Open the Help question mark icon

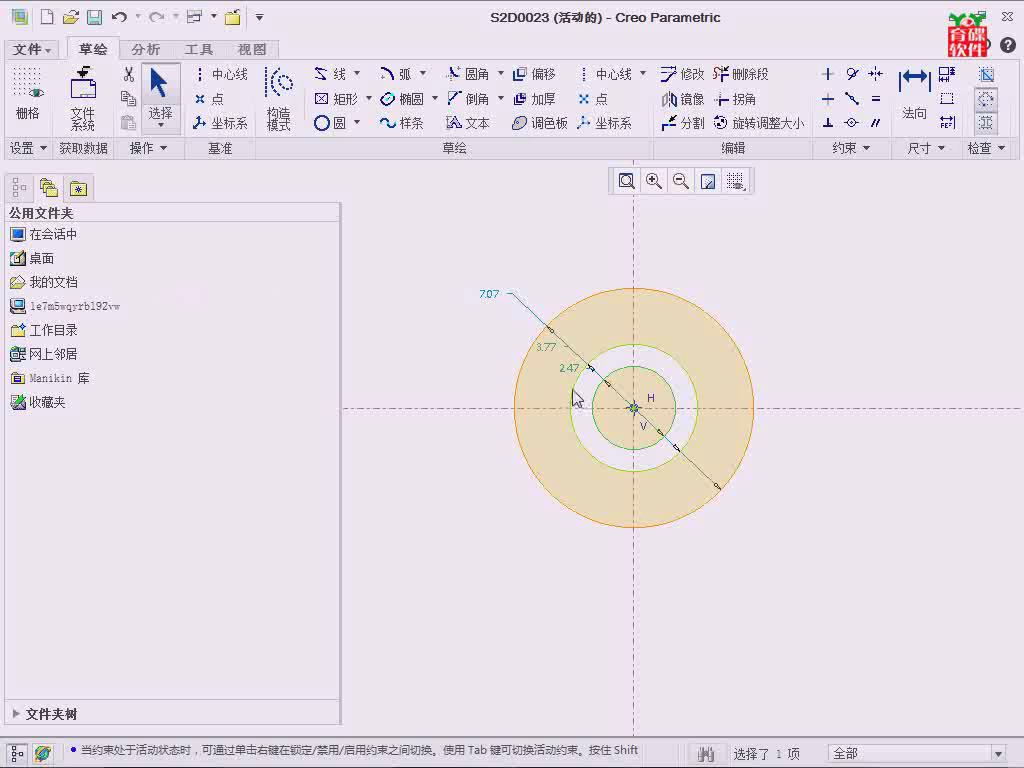point(1008,45)
